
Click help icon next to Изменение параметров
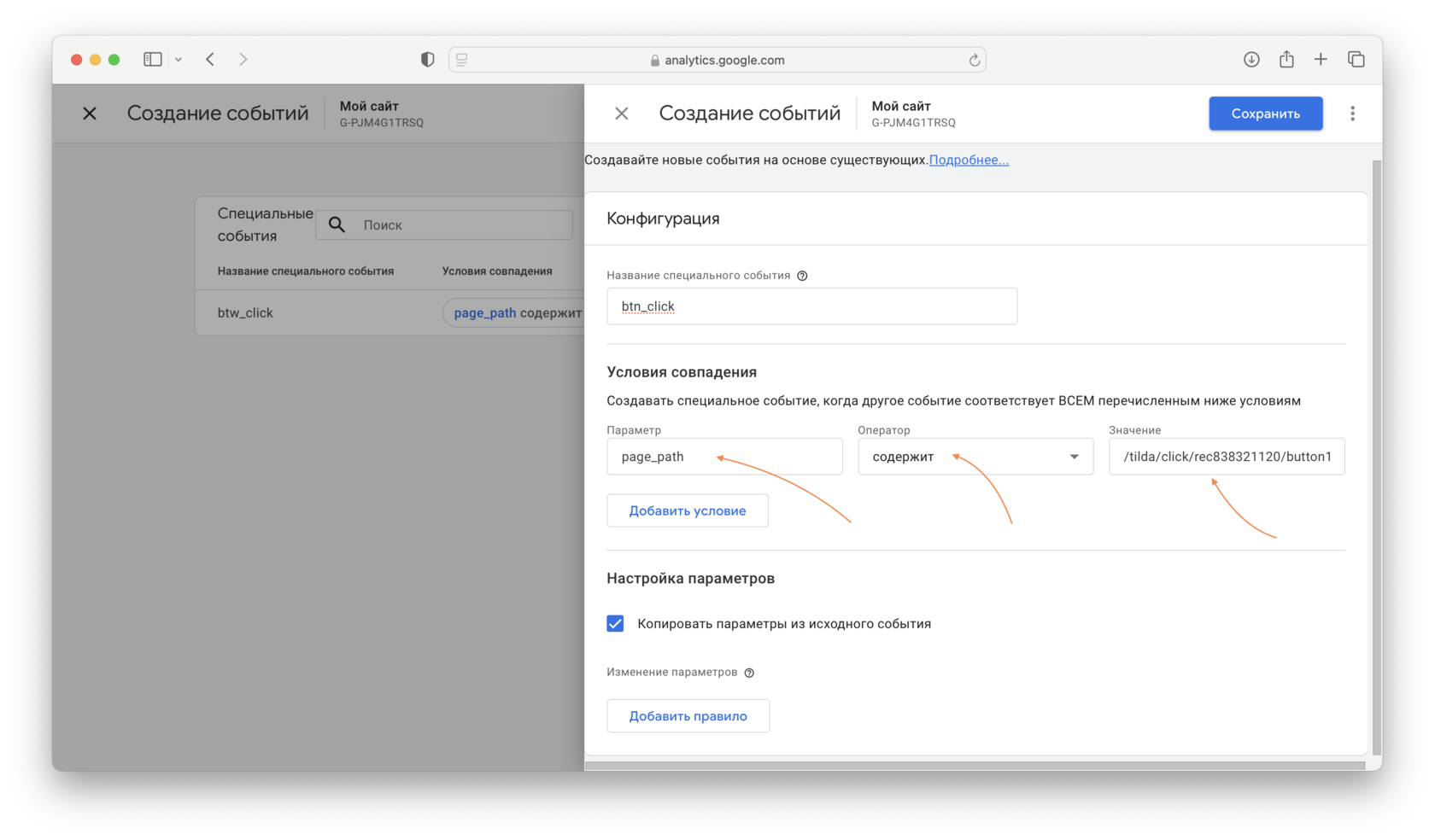pos(749,673)
